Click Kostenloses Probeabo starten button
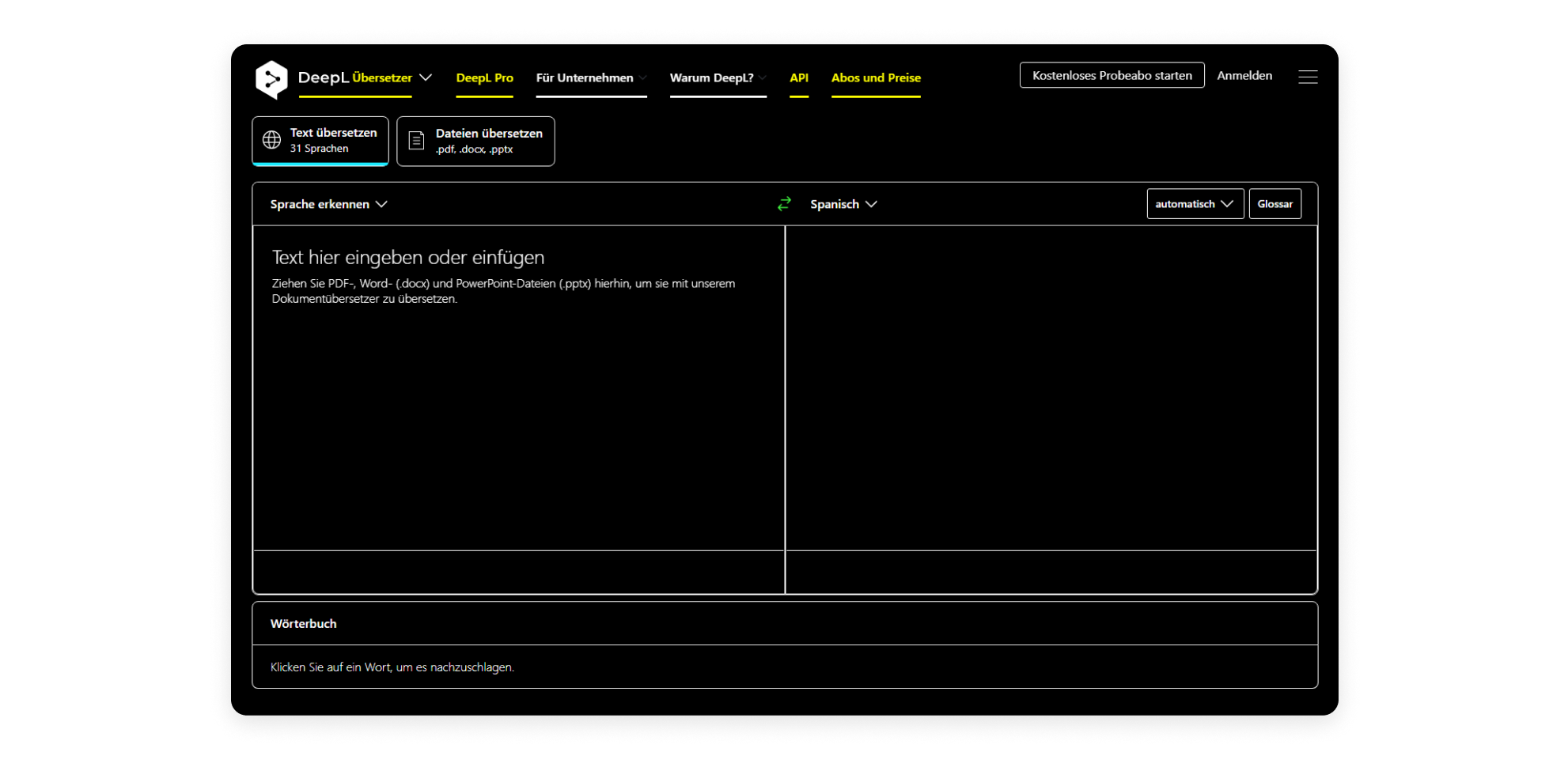Viewport: 1568px width, 767px height. 1112,75
